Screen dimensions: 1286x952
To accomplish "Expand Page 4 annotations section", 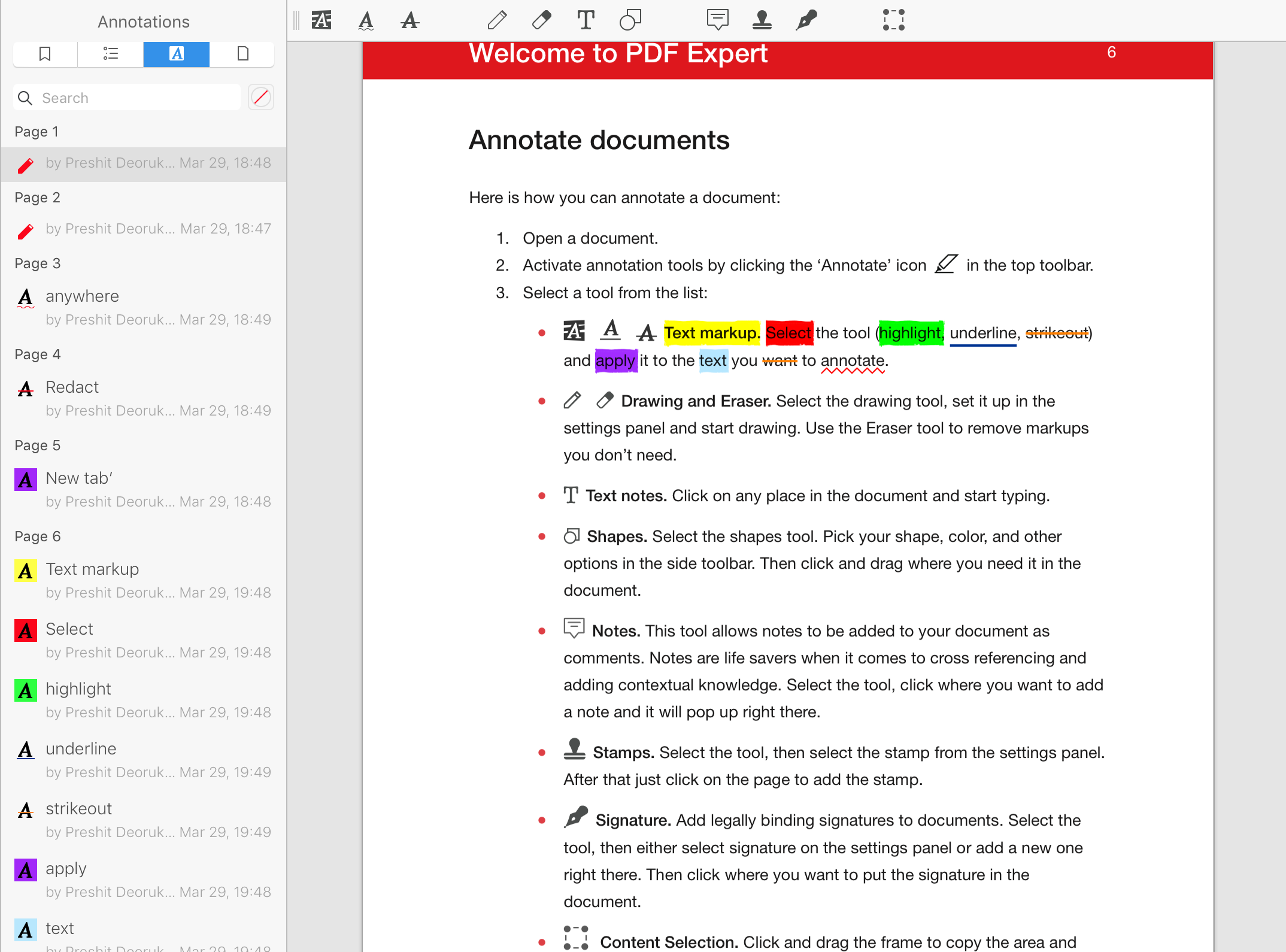I will click(39, 354).
